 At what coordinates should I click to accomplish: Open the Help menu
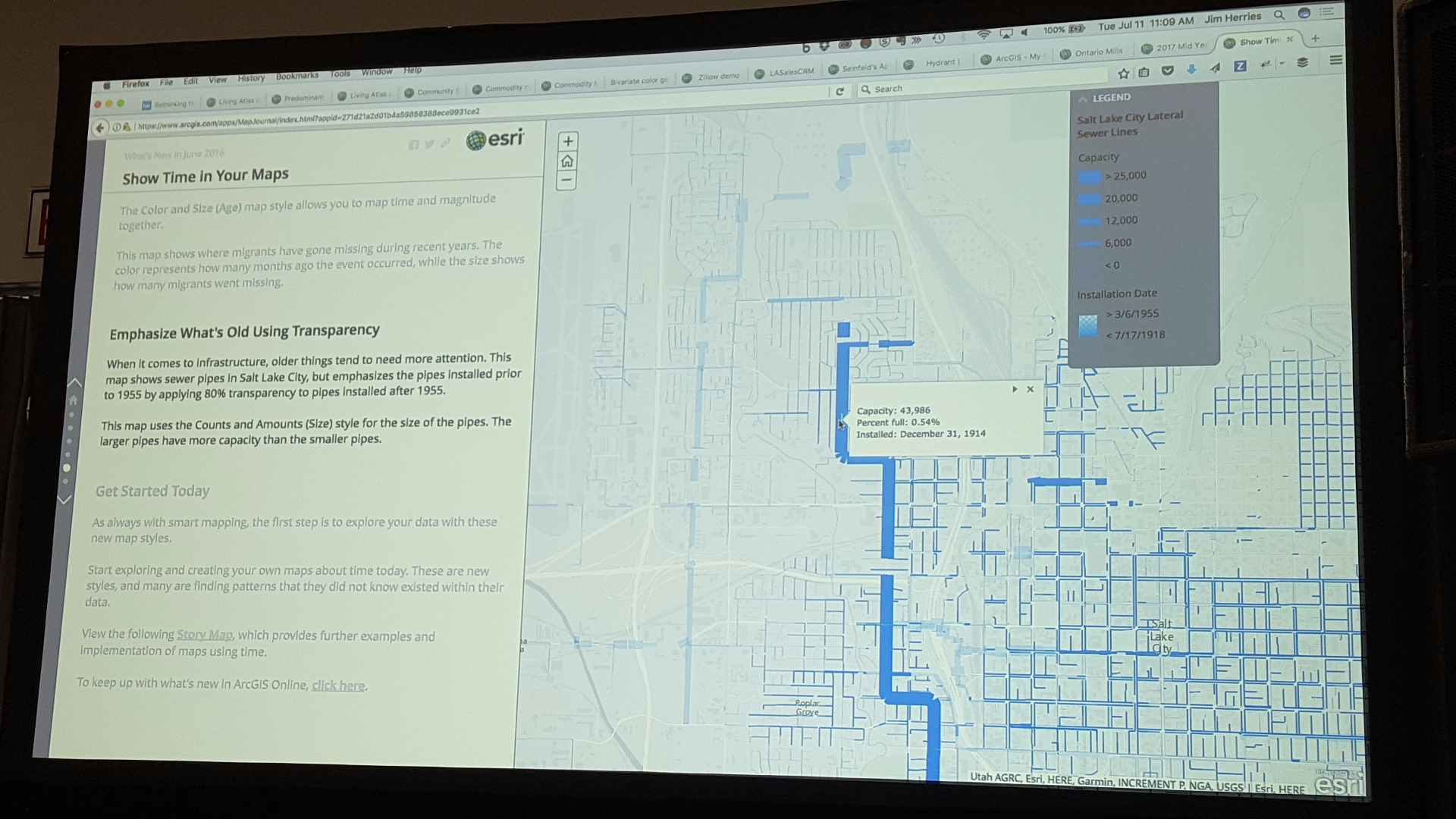click(x=413, y=71)
